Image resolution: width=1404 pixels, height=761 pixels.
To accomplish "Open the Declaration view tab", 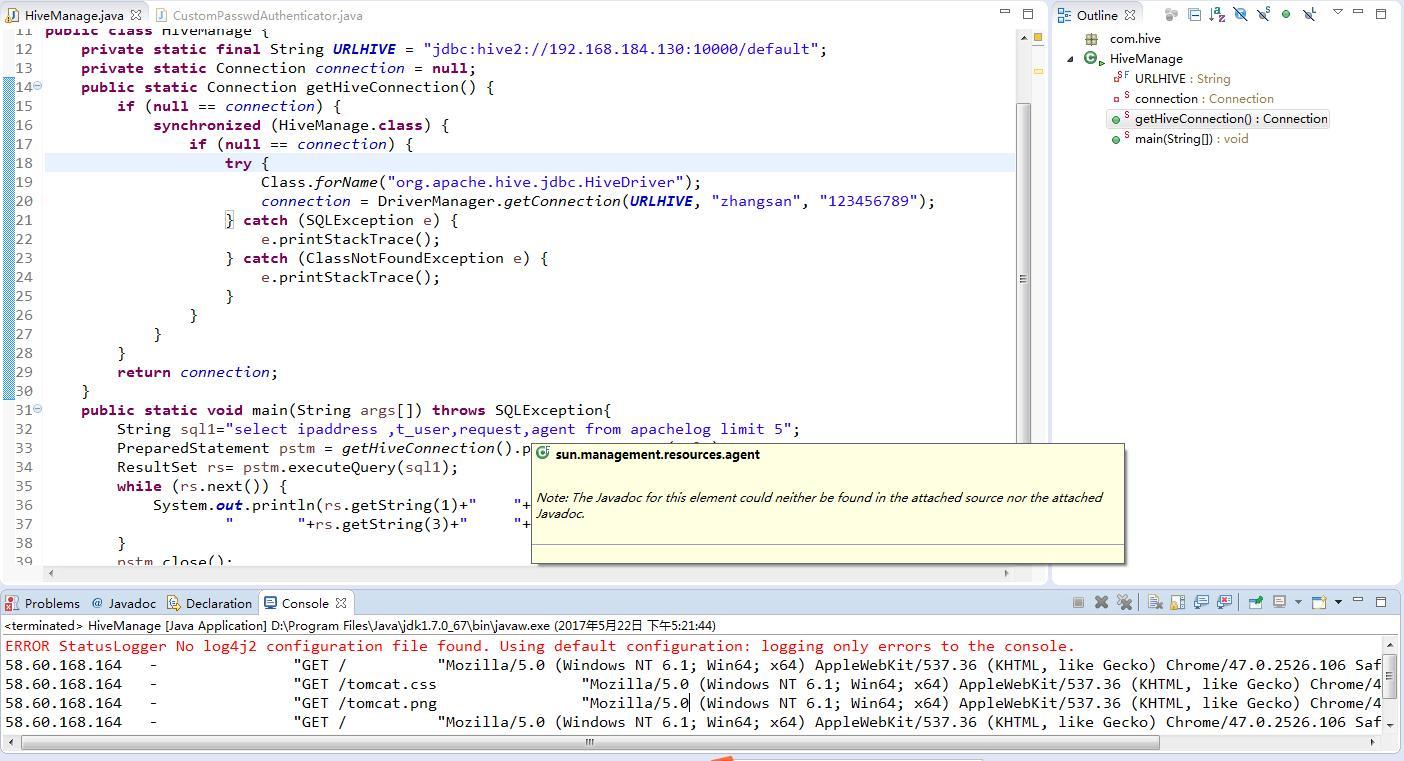I will (210, 603).
